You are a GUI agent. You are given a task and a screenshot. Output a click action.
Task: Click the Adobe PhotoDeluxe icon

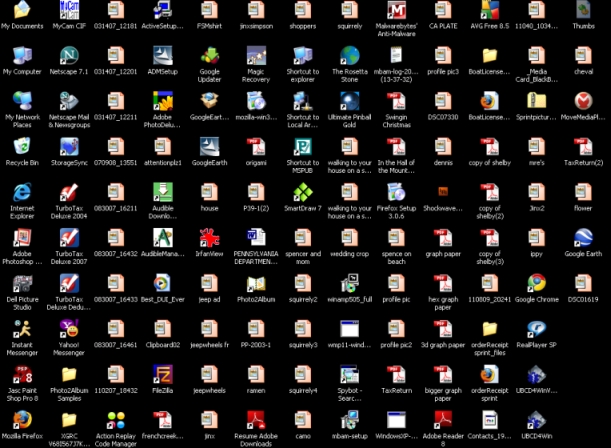pyautogui.click(x=162, y=101)
